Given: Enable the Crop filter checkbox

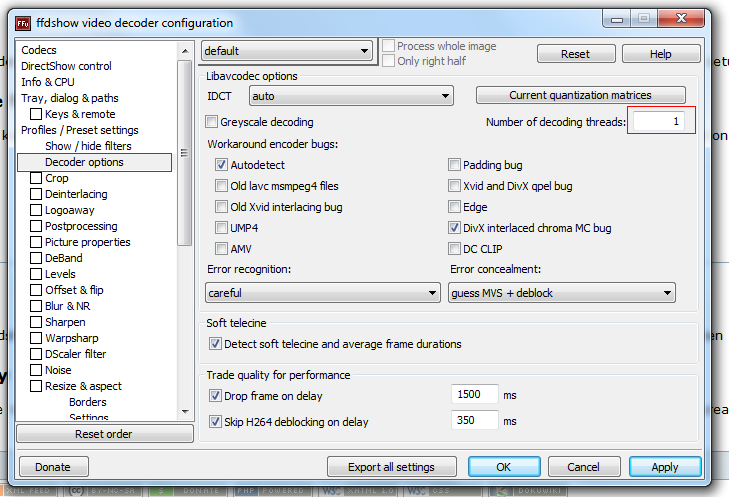Looking at the screenshot, I should click(36, 178).
